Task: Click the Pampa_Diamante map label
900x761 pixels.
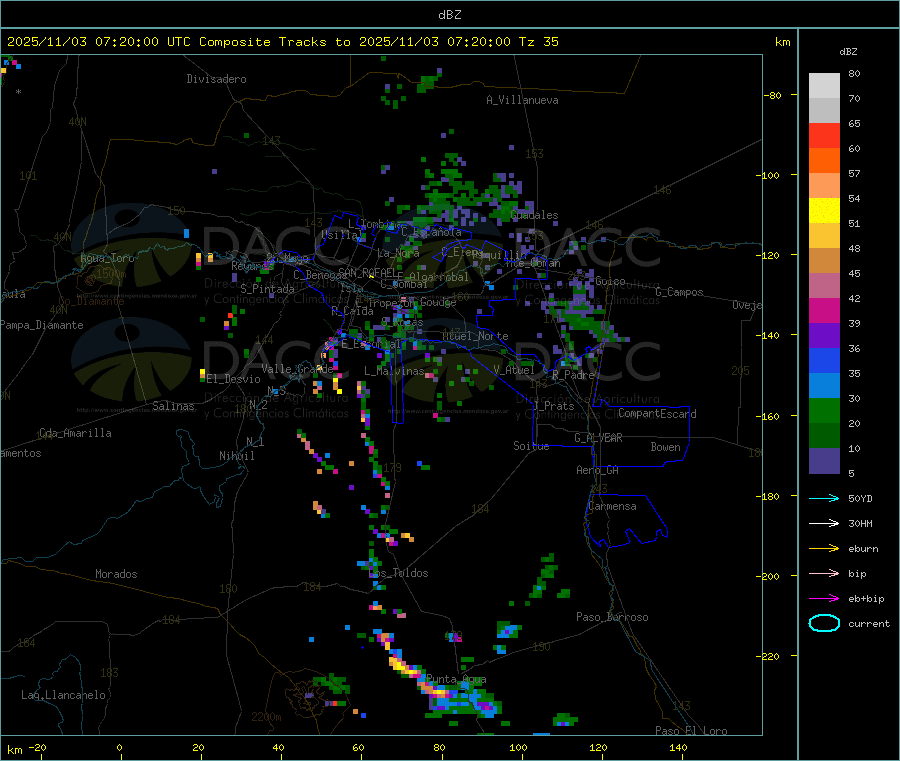Action: click(42, 325)
